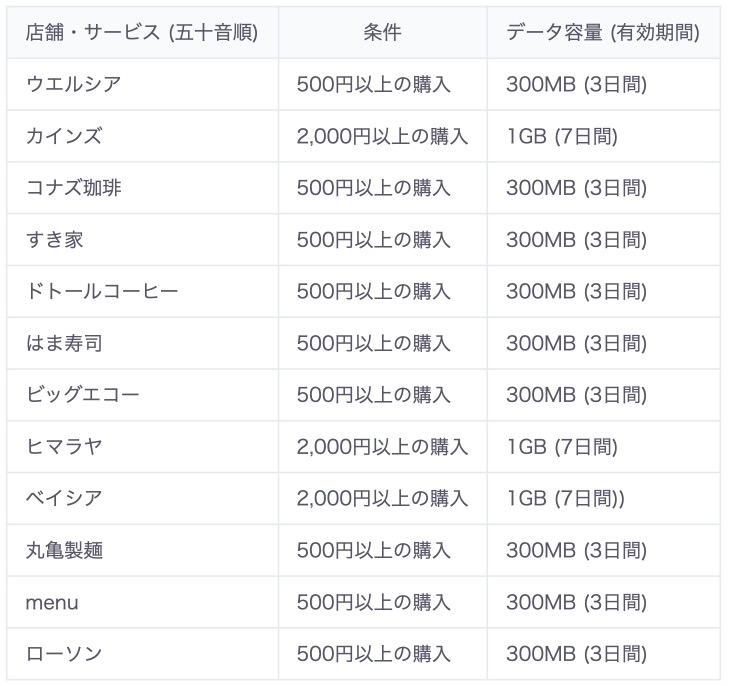The height and width of the screenshot is (686, 730).
Task: Click カインズ's 2,000円以上の購入 condition
Action: 382,136
